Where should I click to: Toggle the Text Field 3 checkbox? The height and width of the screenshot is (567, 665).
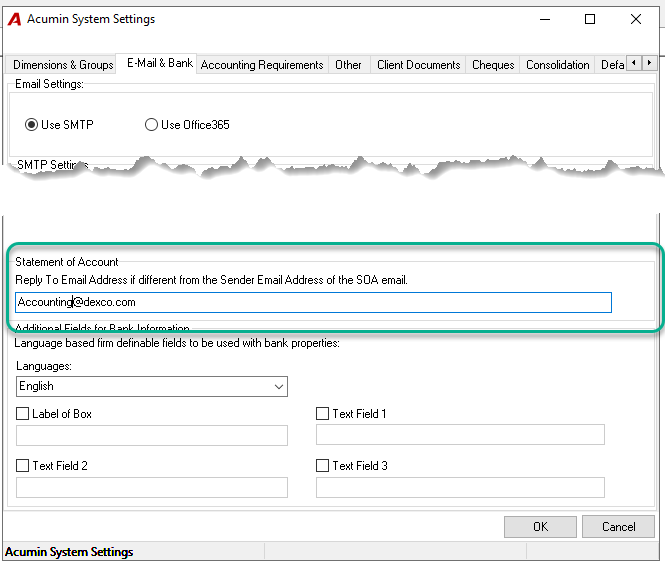322,466
